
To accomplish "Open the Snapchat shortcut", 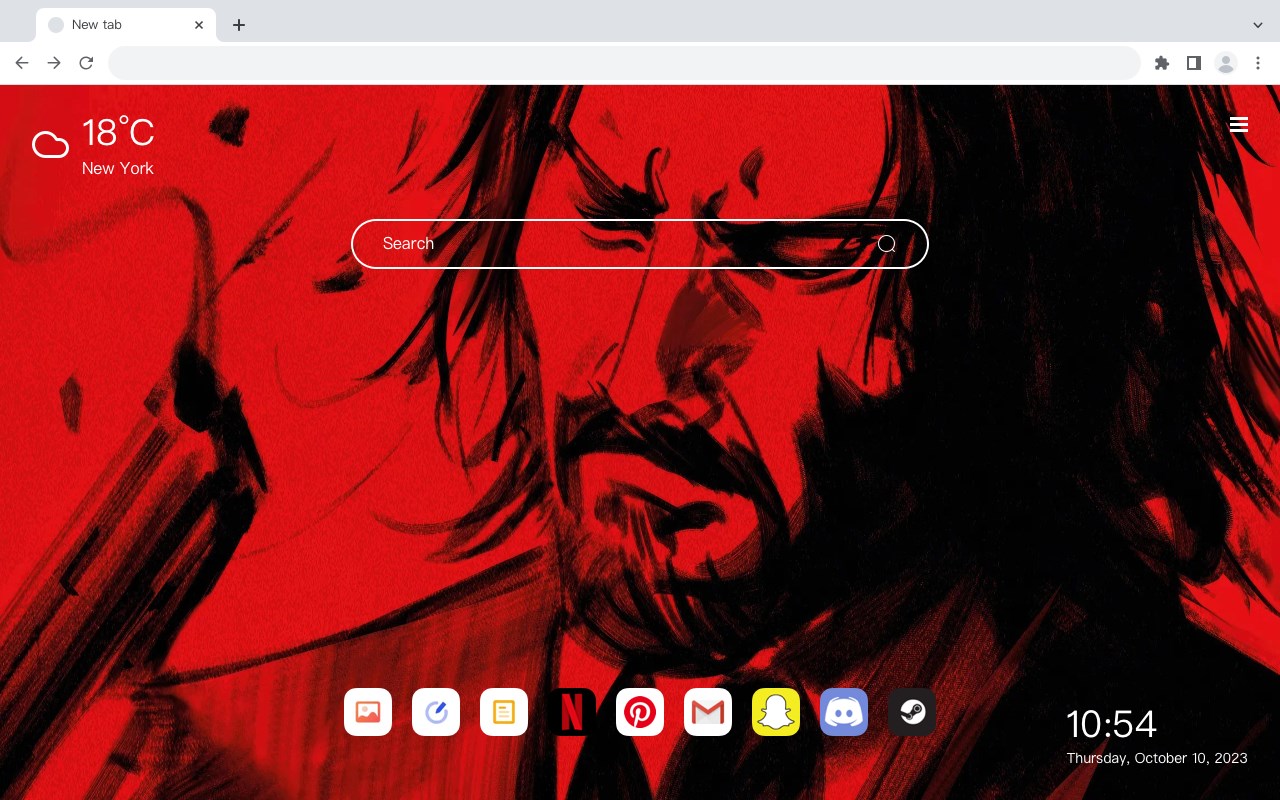I will (776, 712).
